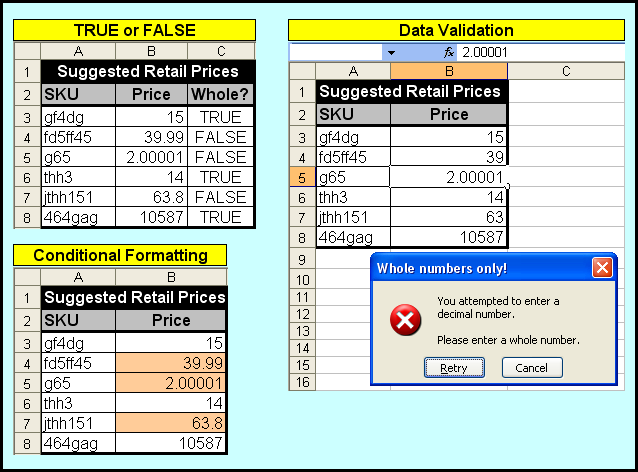Click TRUE in row 3 of TRUE or FALSE table
Image resolution: width=638 pixels, height=472 pixels.
tap(221, 117)
